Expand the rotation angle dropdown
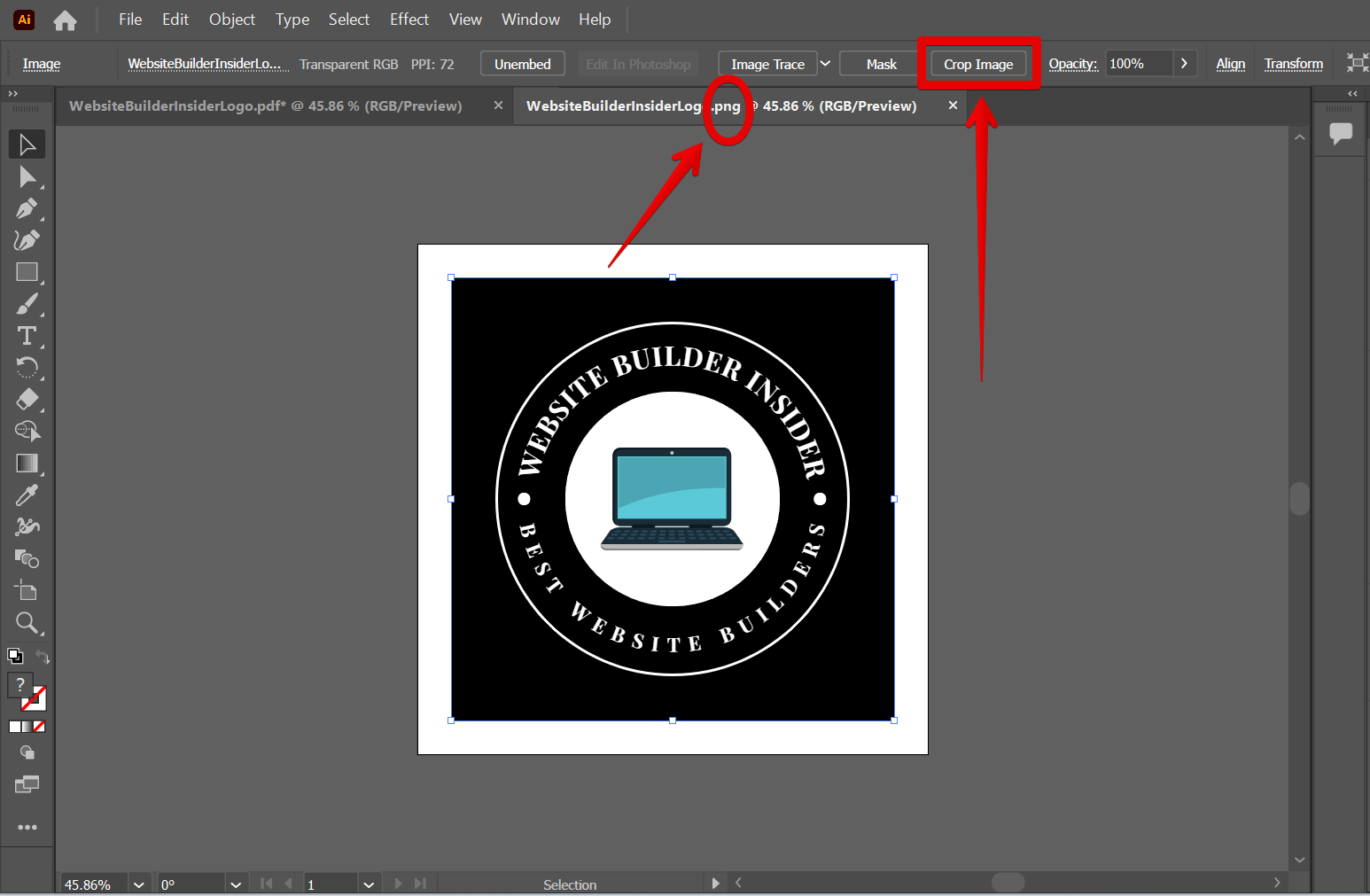Image resolution: width=1370 pixels, height=896 pixels. (236, 884)
